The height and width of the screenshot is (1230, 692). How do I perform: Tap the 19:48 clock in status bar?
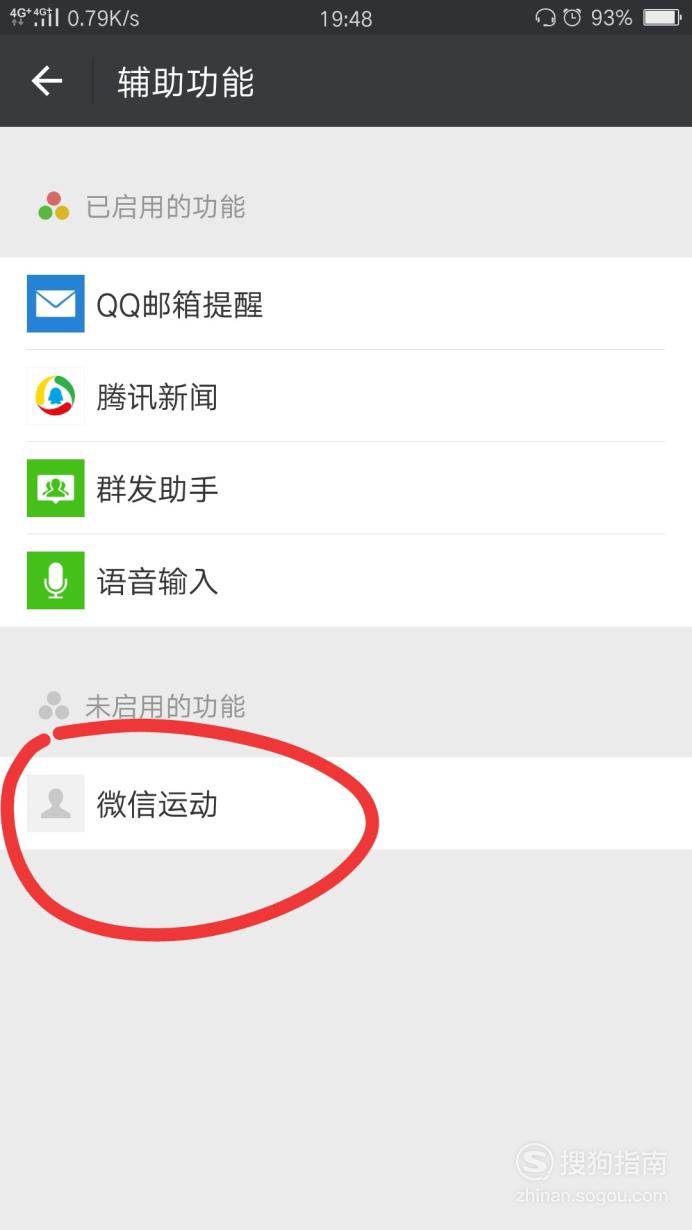pyautogui.click(x=346, y=18)
